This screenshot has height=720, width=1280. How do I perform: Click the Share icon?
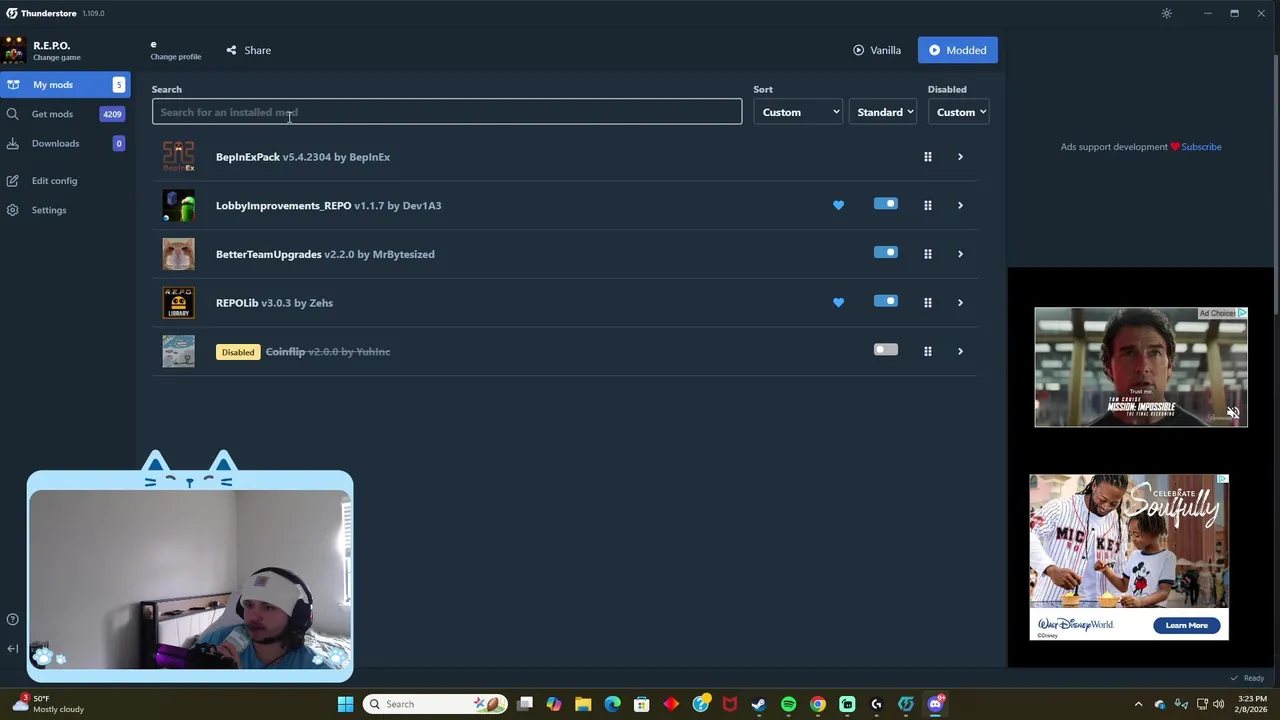click(x=231, y=50)
